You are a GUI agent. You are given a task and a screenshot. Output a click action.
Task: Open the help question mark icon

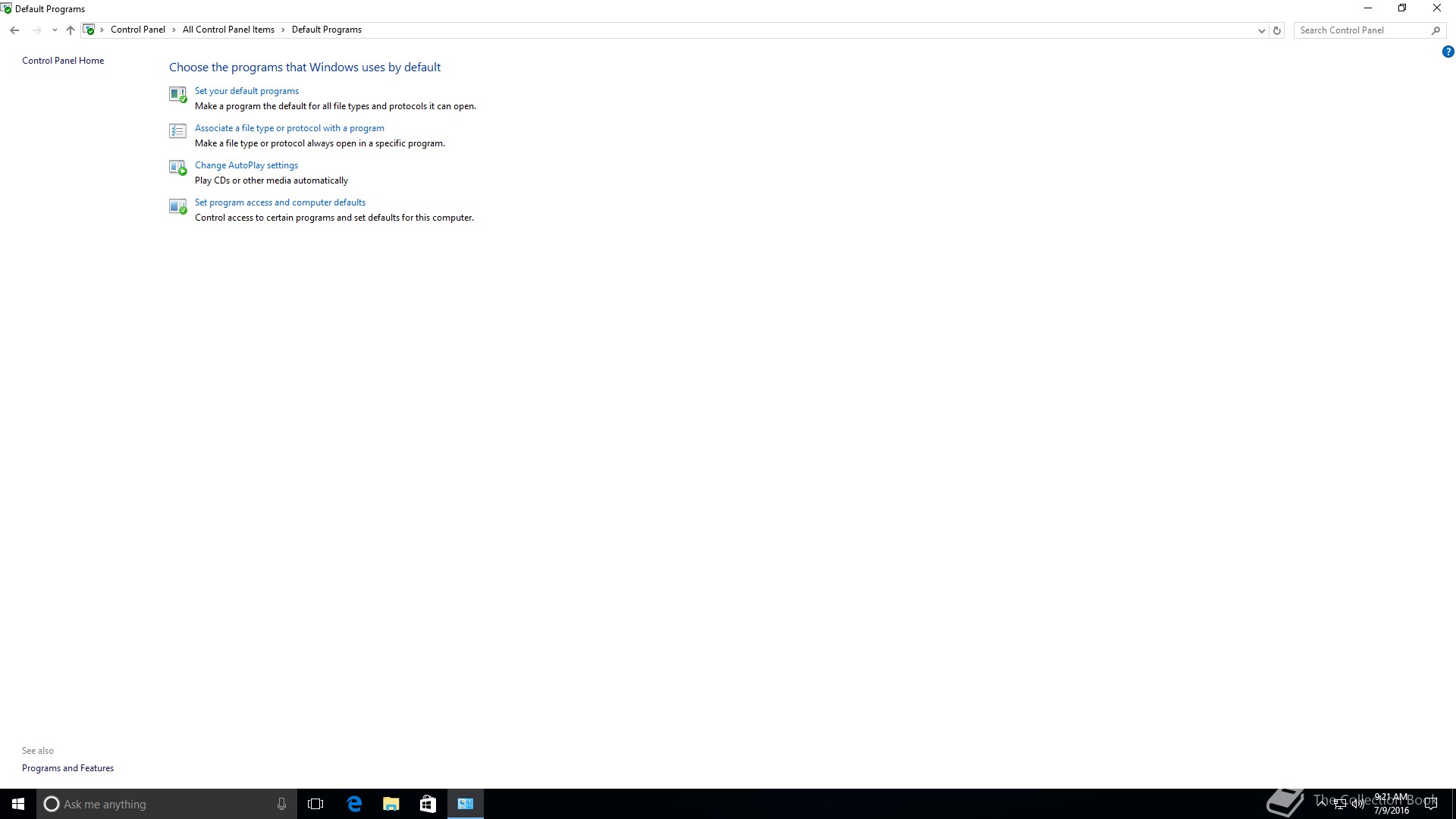coord(1448,52)
